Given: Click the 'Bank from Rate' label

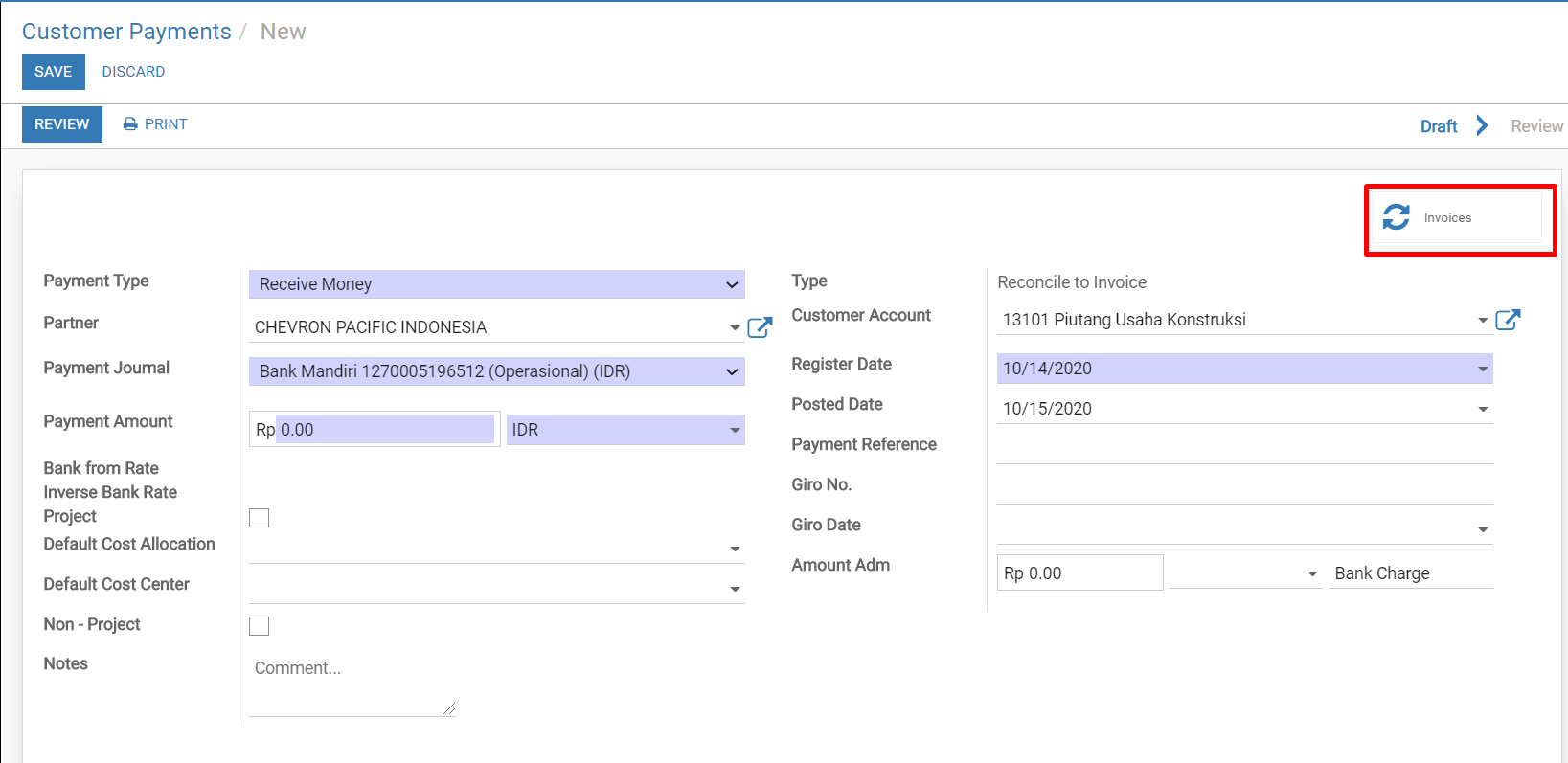Looking at the screenshot, I should click(101, 468).
